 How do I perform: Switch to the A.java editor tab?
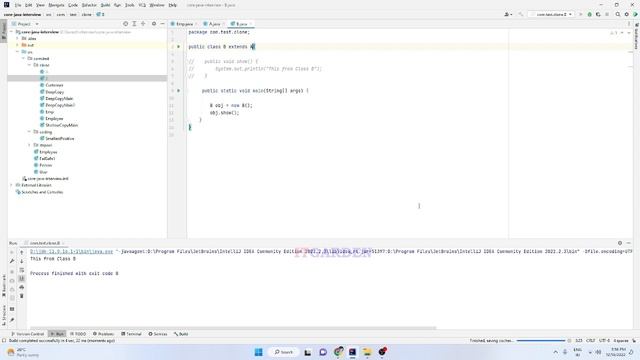coord(214,24)
